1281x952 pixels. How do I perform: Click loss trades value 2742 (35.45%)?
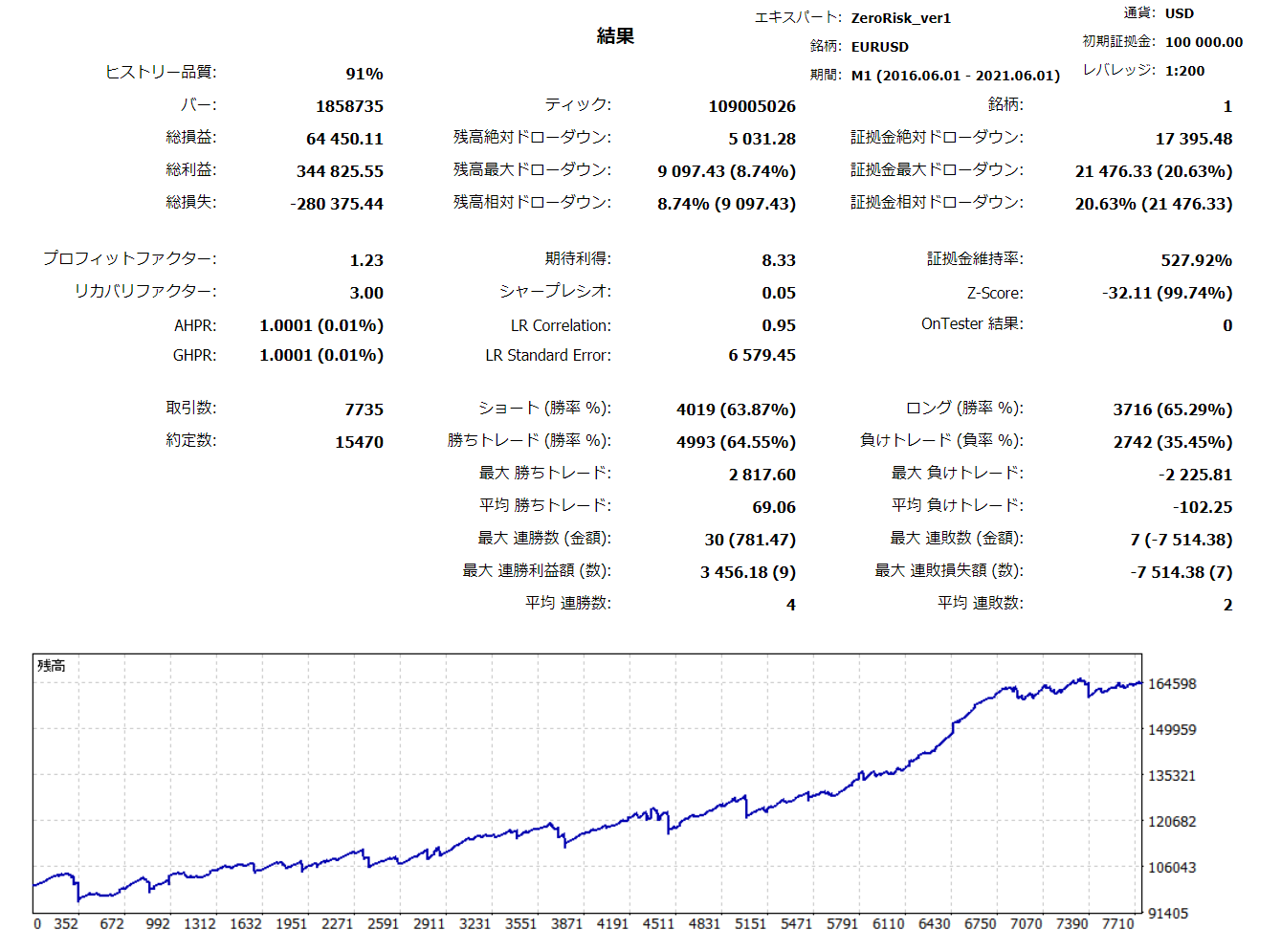[1173, 442]
